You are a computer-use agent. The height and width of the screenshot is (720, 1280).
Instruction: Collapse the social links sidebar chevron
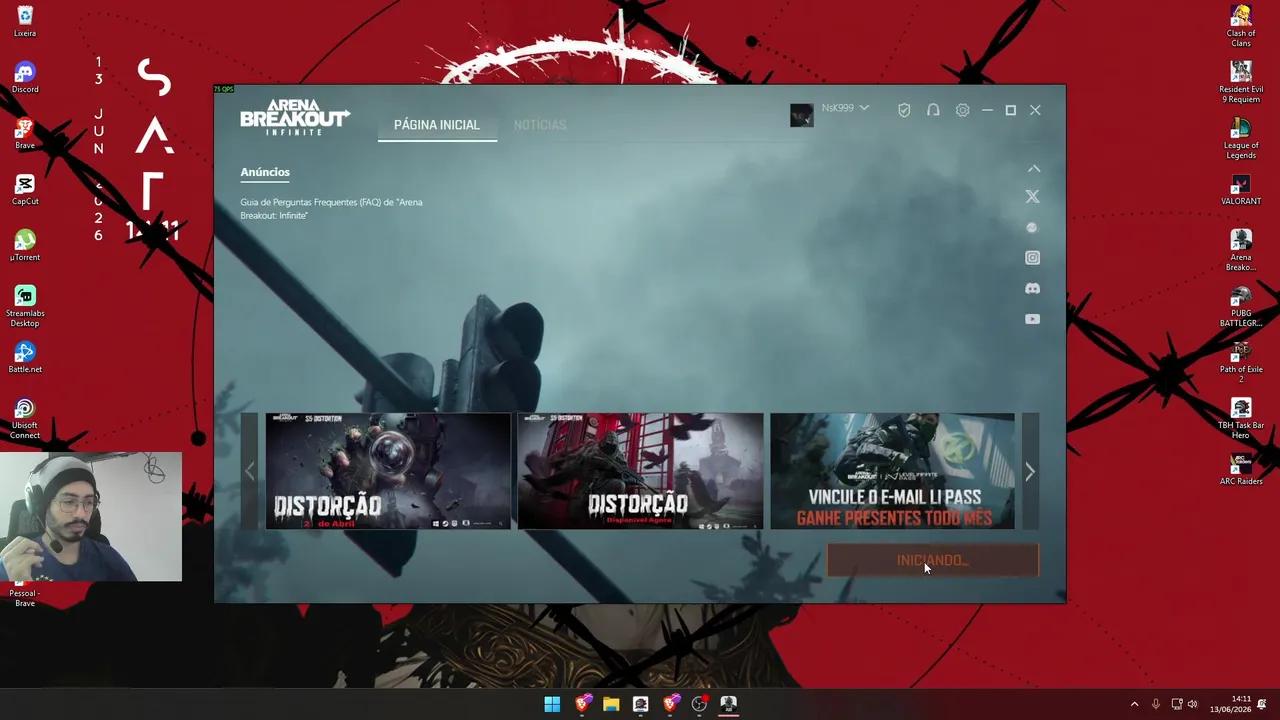point(1034,169)
